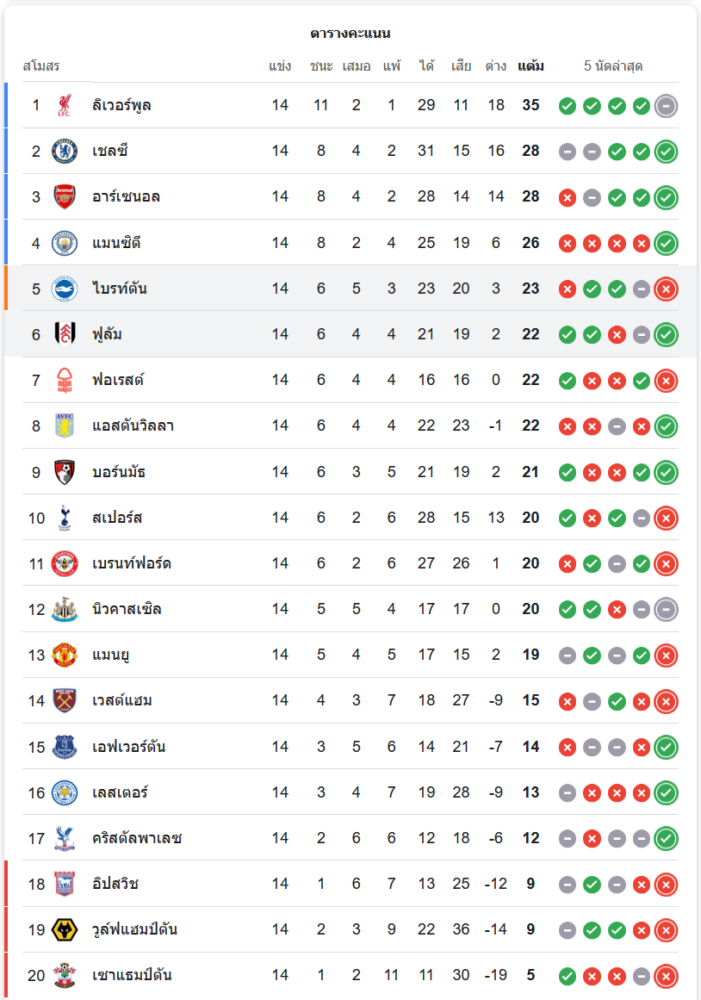Click the 5 นัดล่าสุด column header
The width and height of the screenshot is (701, 1000).
pyautogui.click(x=613, y=67)
